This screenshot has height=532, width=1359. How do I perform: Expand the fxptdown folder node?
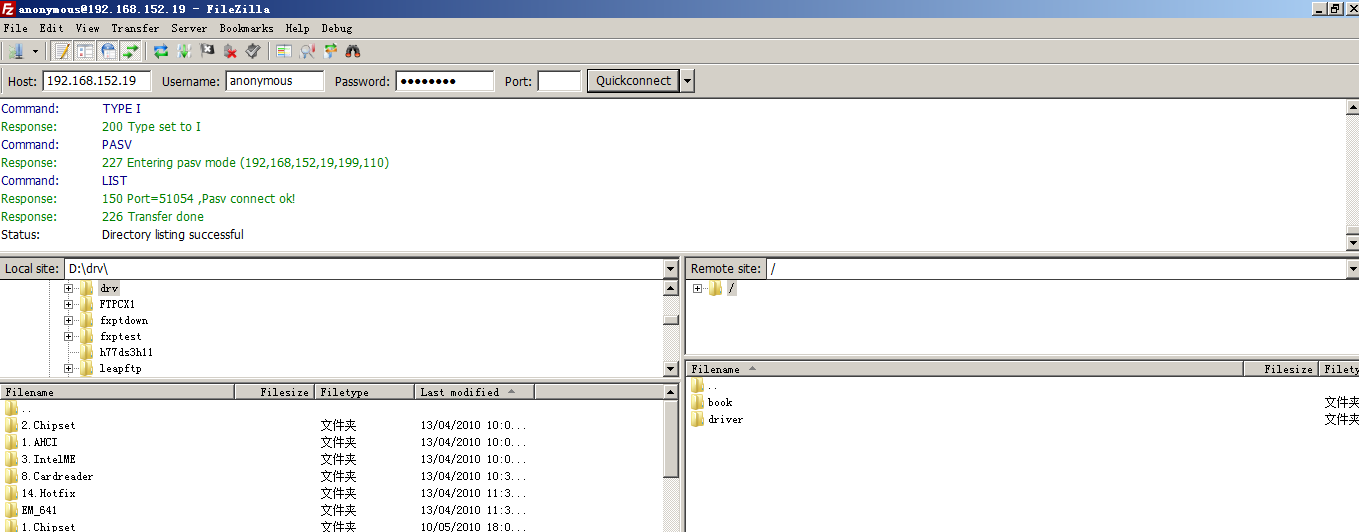coord(69,320)
